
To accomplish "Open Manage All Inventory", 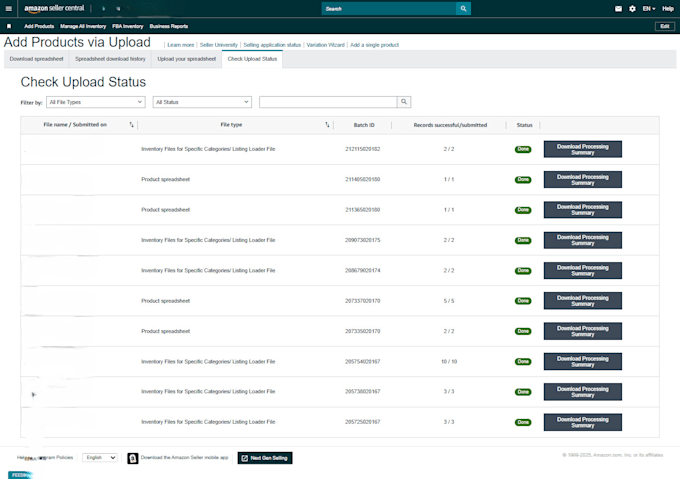I will [x=83, y=26].
